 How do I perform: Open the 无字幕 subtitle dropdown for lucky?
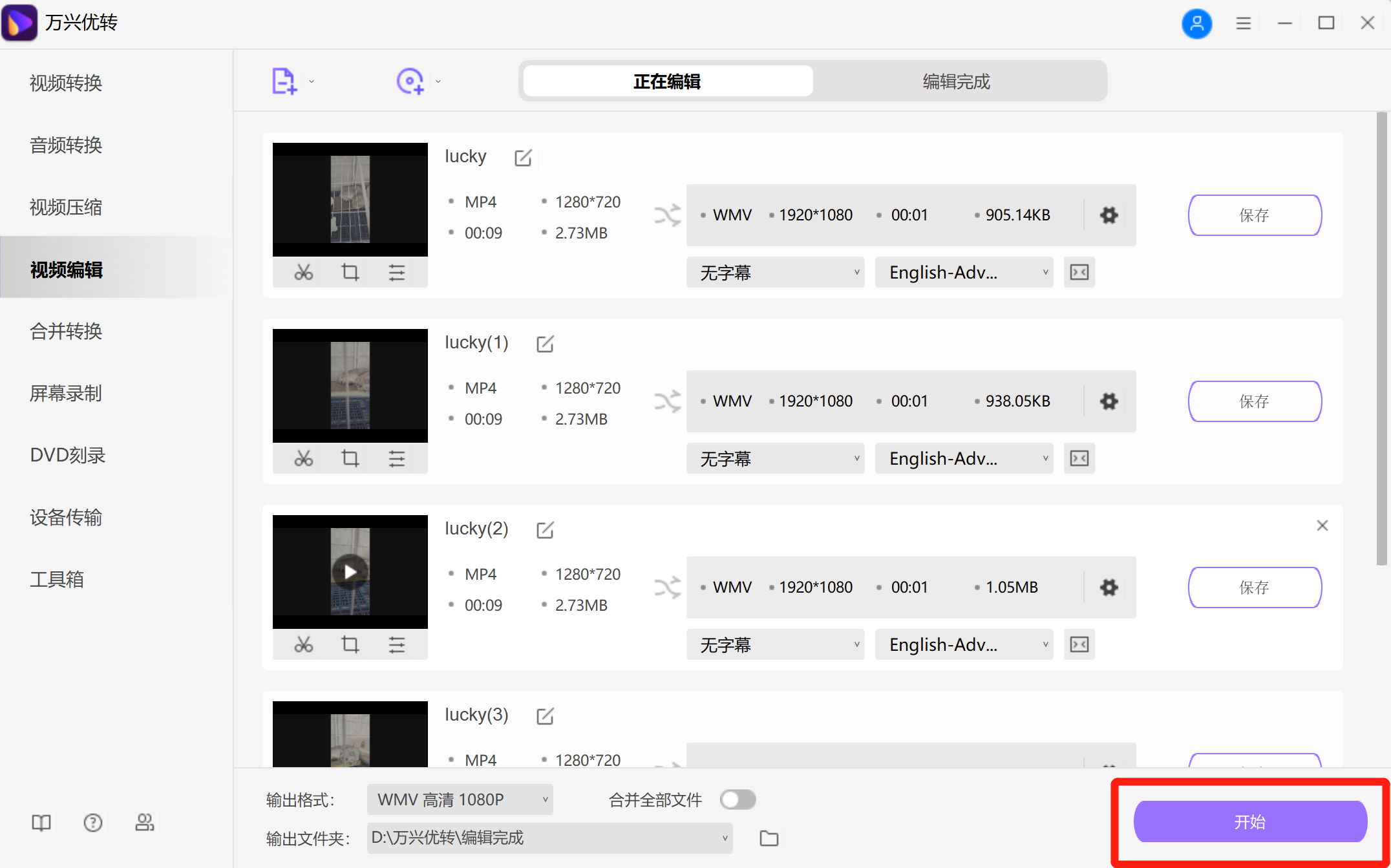(x=774, y=272)
